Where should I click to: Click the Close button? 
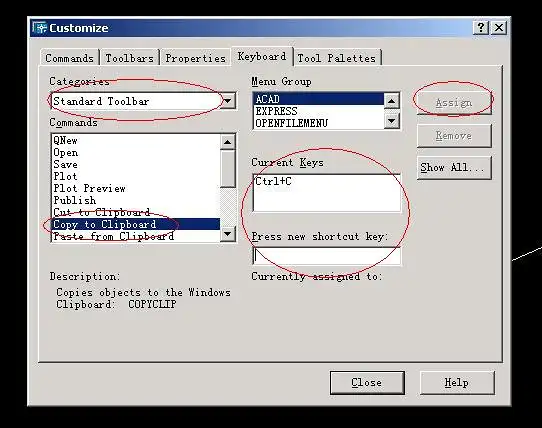(x=367, y=383)
